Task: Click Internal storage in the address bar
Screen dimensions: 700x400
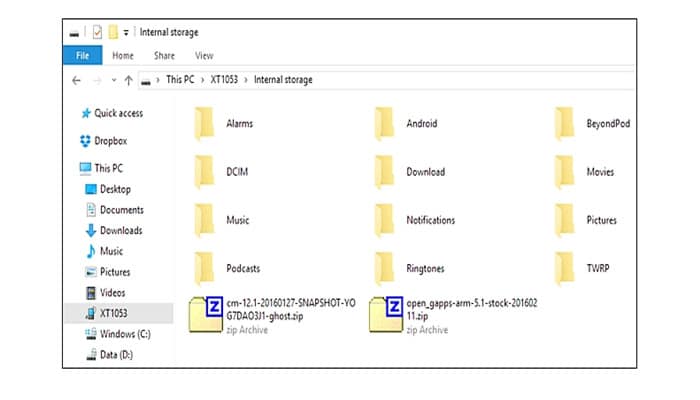Action: pyautogui.click(x=283, y=80)
